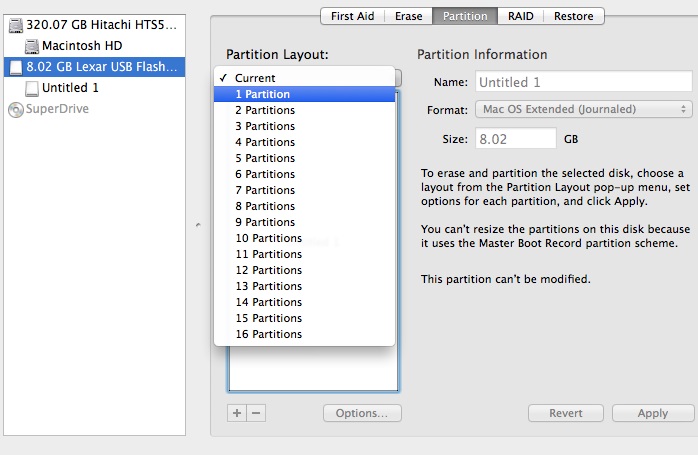Image resolution: width=698 pixels, height=455 pixels.
Task: Choose 3 Partitions layout
Action: (304, 126)
